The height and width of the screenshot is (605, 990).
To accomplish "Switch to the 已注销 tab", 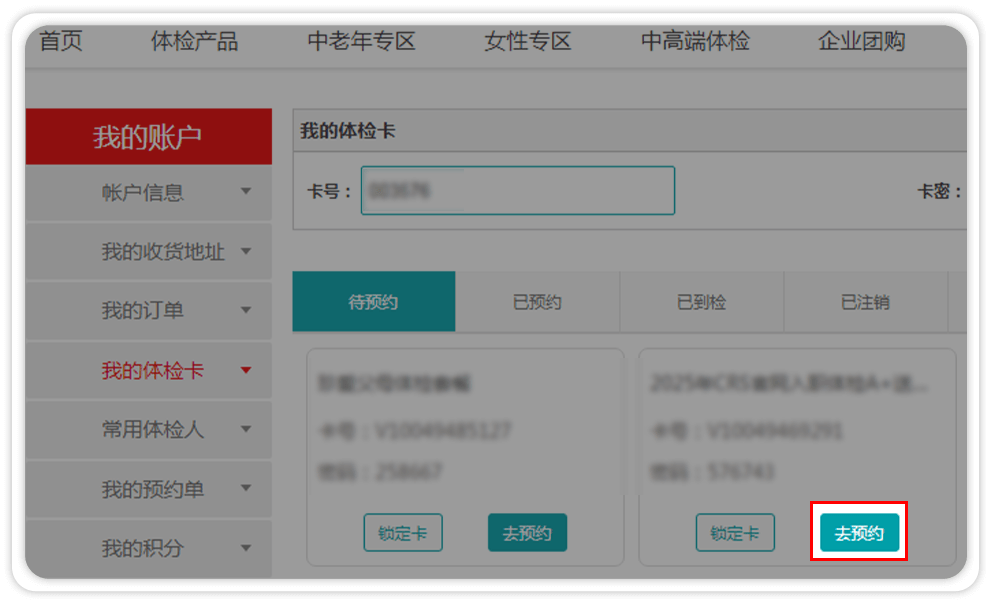I will click(x=865, y=302).
